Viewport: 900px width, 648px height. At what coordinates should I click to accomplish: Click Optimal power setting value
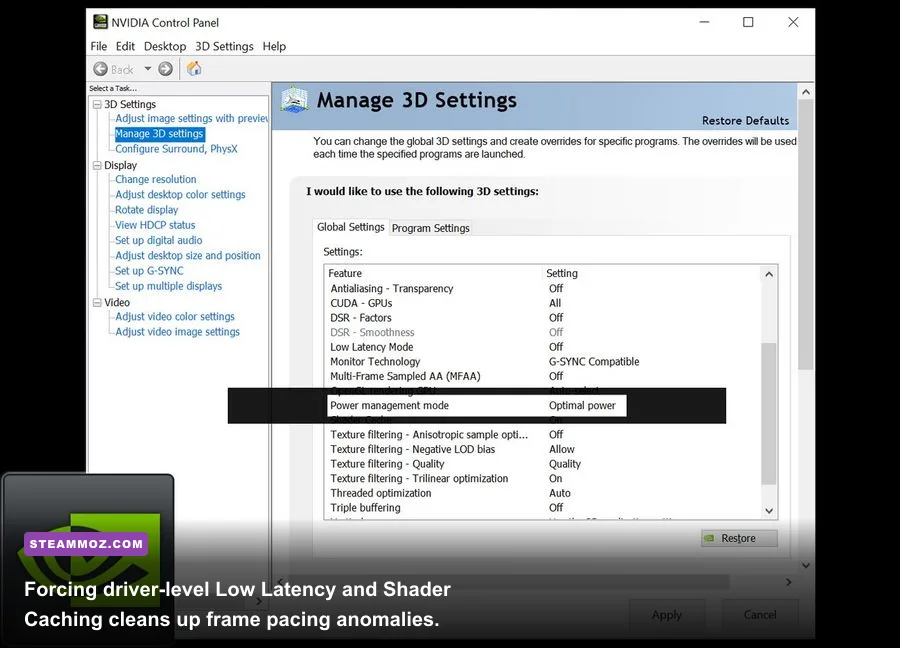tap(582, 405)
